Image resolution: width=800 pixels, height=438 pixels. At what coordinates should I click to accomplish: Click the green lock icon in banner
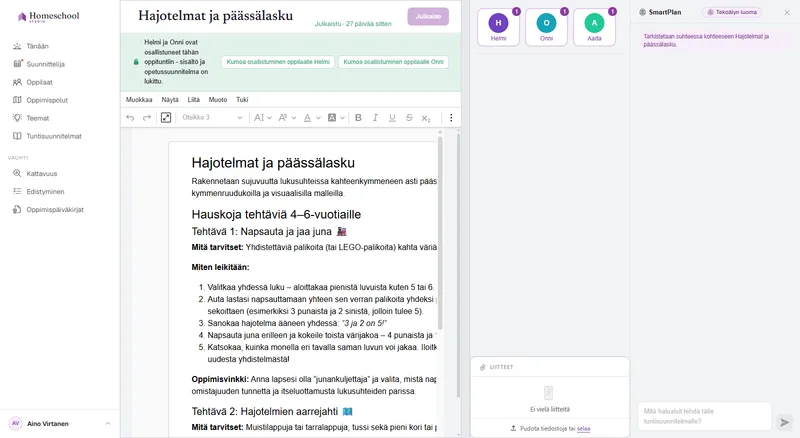tap(136, 62)
